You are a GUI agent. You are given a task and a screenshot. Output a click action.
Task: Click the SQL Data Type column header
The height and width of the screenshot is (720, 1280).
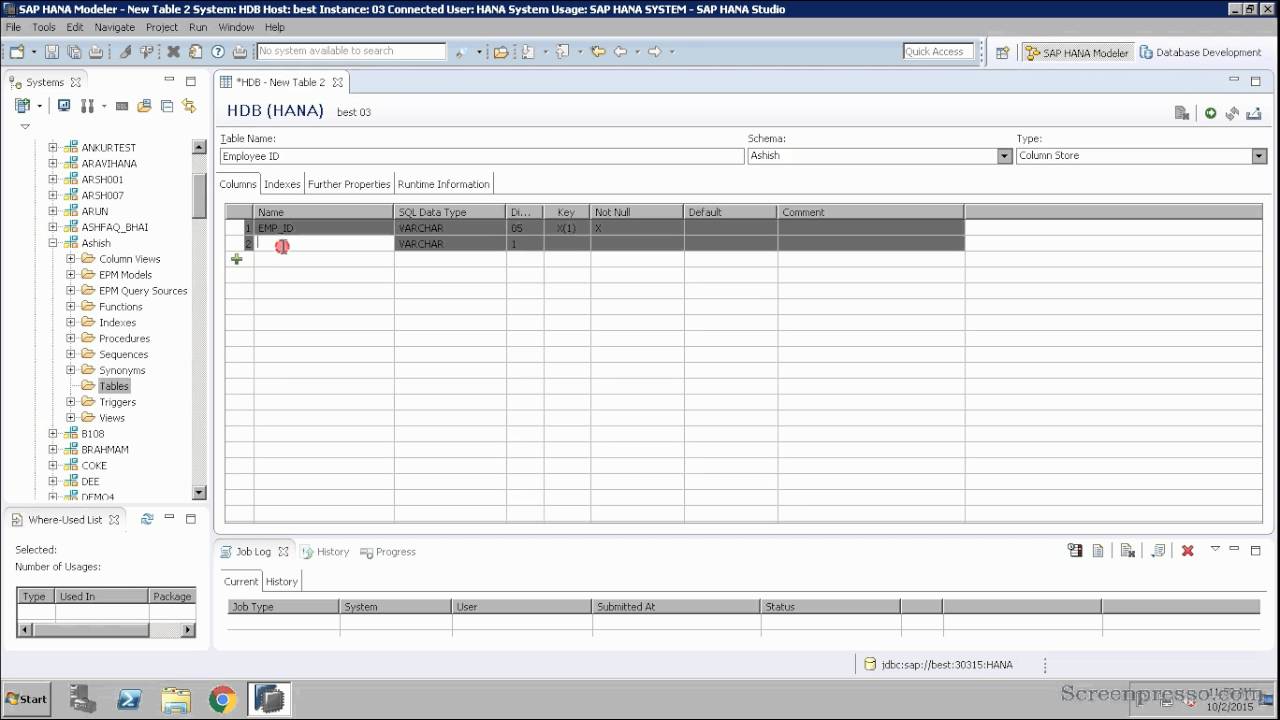(x=450, y=212)
